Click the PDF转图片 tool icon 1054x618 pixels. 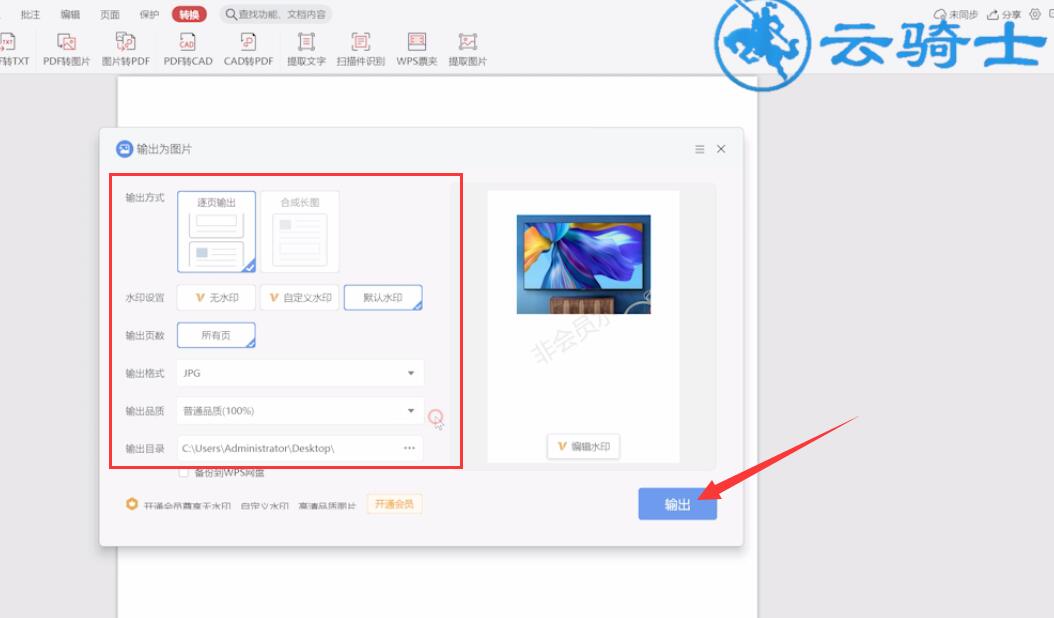(x=66, y=42)
